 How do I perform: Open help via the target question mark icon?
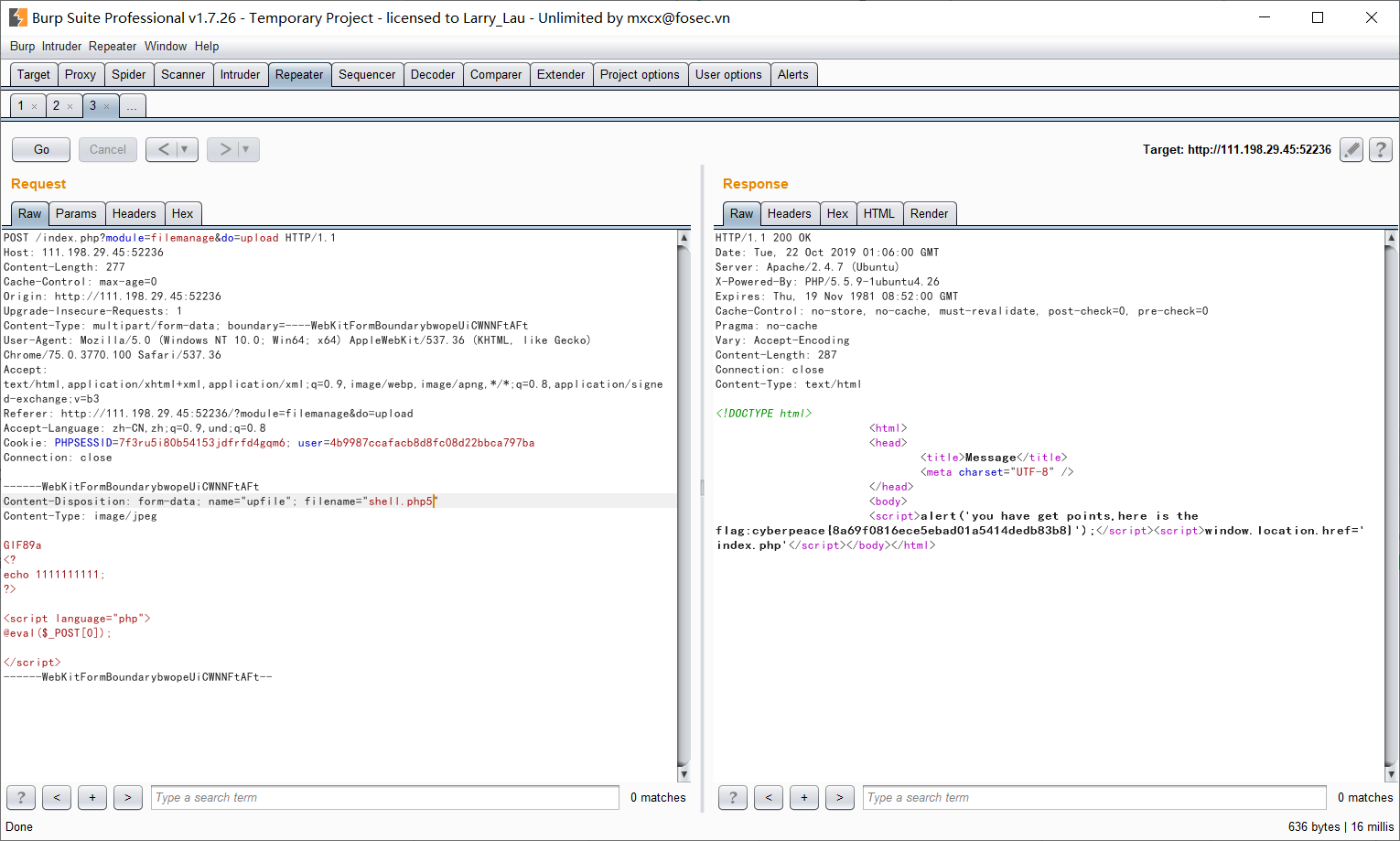click(1381, 149)
